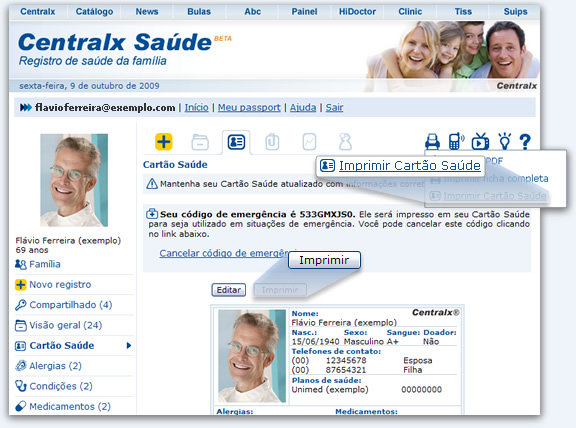Open the Bulas top menu item
Viewport: 576px width, 428px height.
pos(199,12)
